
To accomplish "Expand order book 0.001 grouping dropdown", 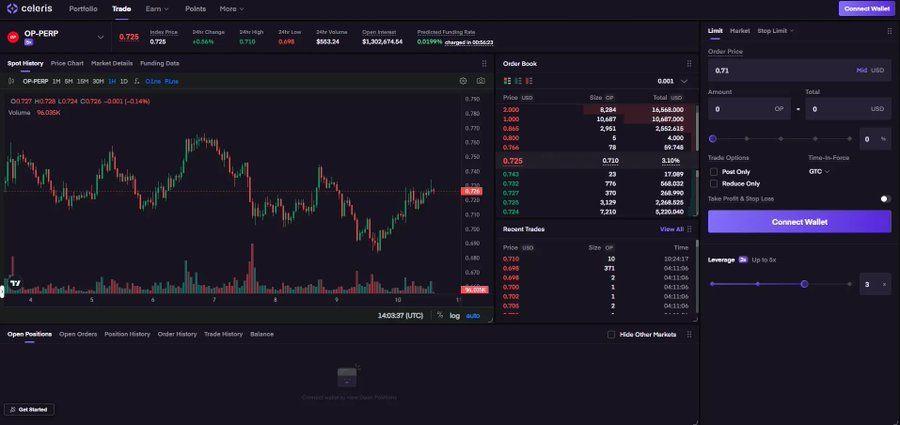I will (684, 81).
